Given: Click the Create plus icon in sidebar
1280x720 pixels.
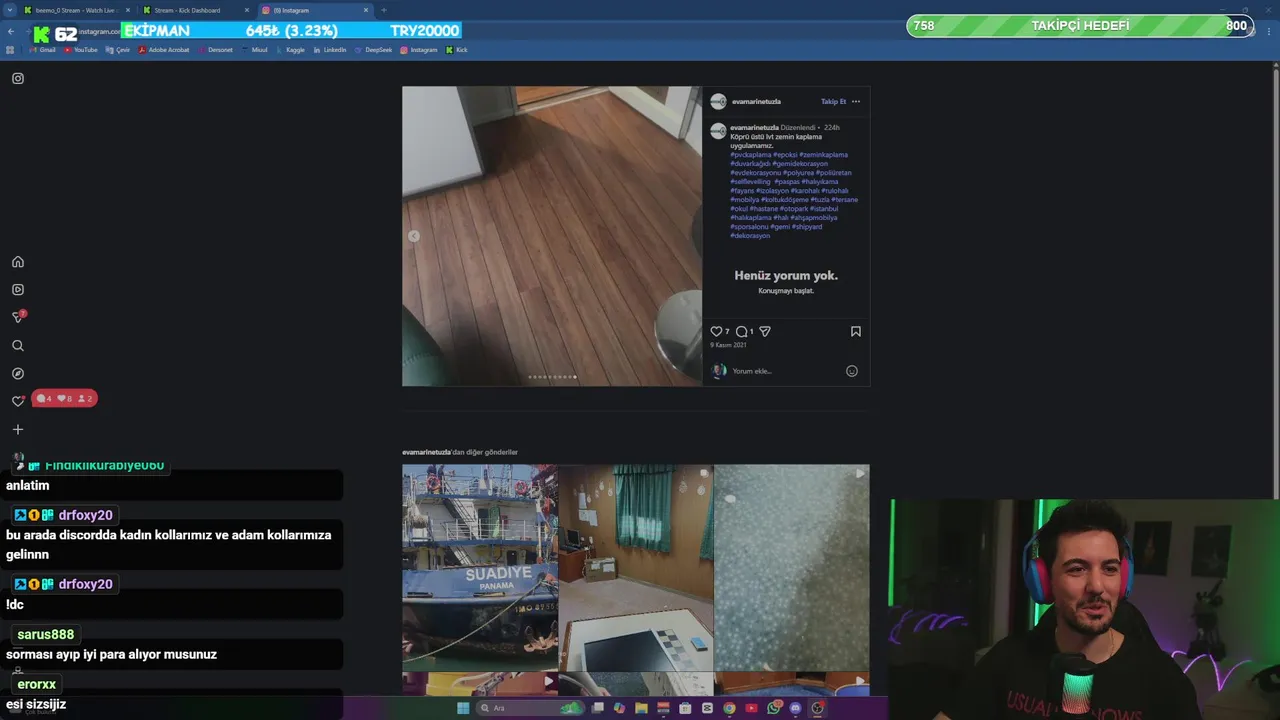Looking at the screenshot, I should pos(18,429).
